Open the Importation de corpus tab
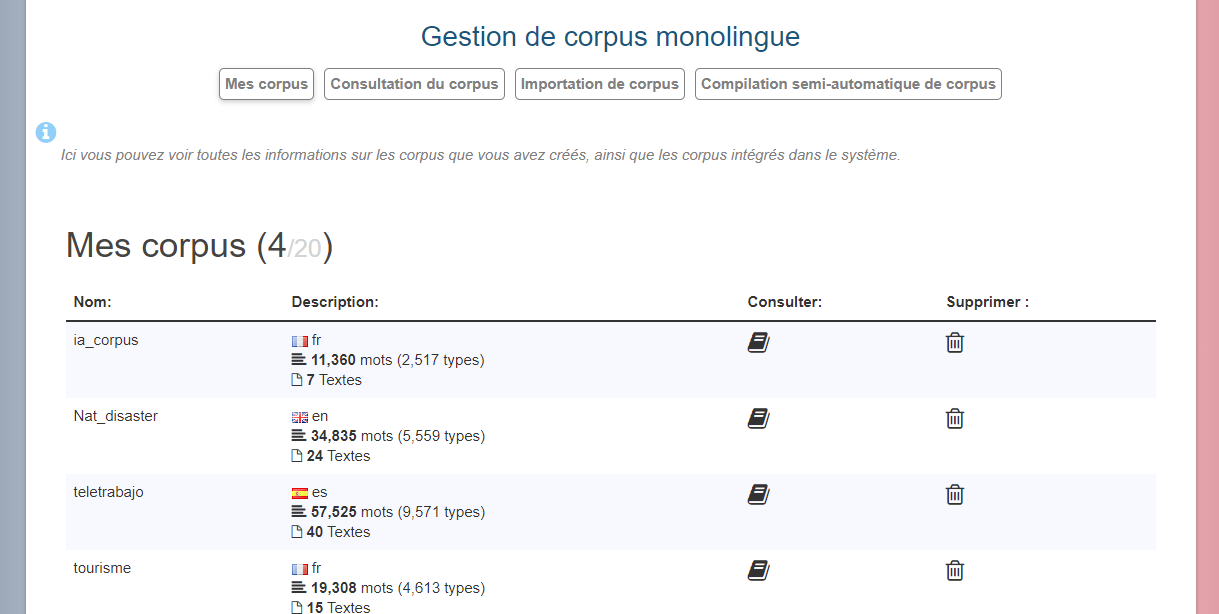The width and height of the screenshot is (1219, 614). [600, 84]
